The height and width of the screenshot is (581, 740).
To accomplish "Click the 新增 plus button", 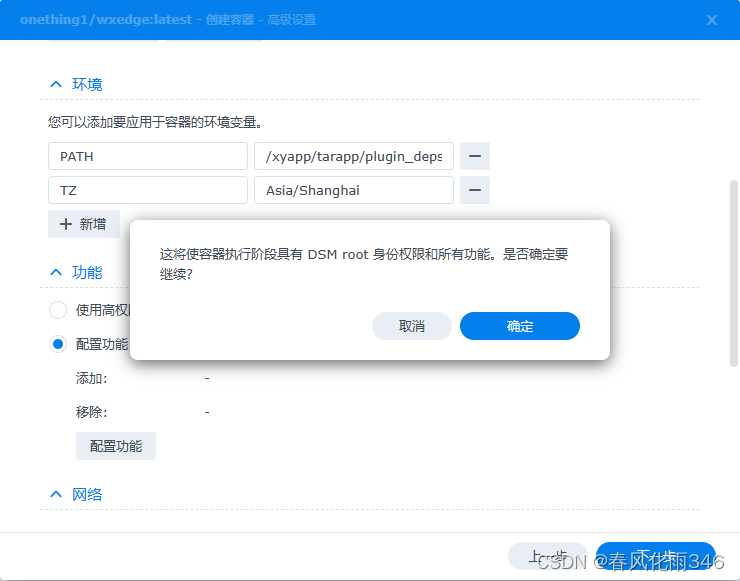I will (84, 224).
